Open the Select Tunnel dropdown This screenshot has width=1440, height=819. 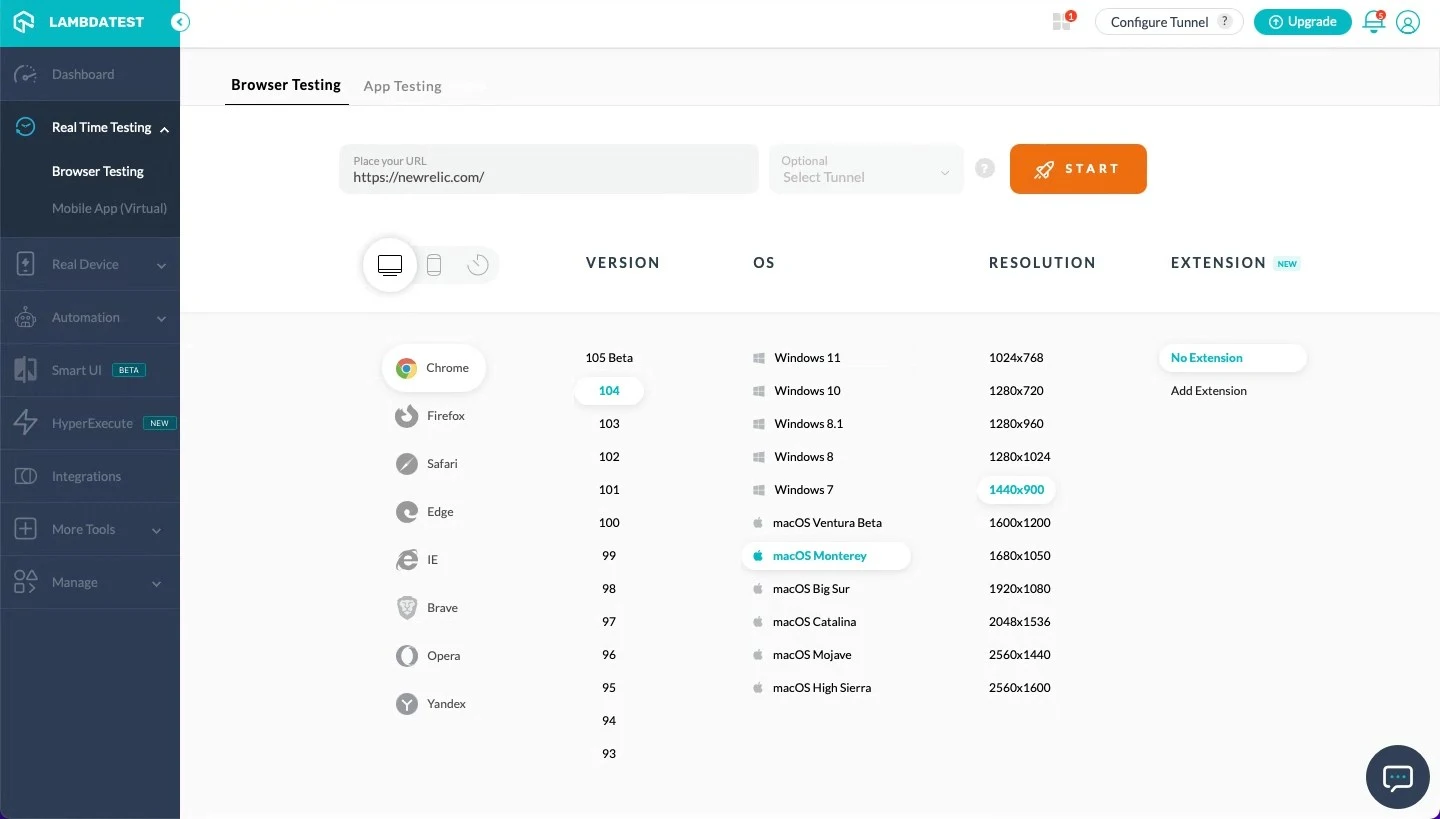point(866,170)
